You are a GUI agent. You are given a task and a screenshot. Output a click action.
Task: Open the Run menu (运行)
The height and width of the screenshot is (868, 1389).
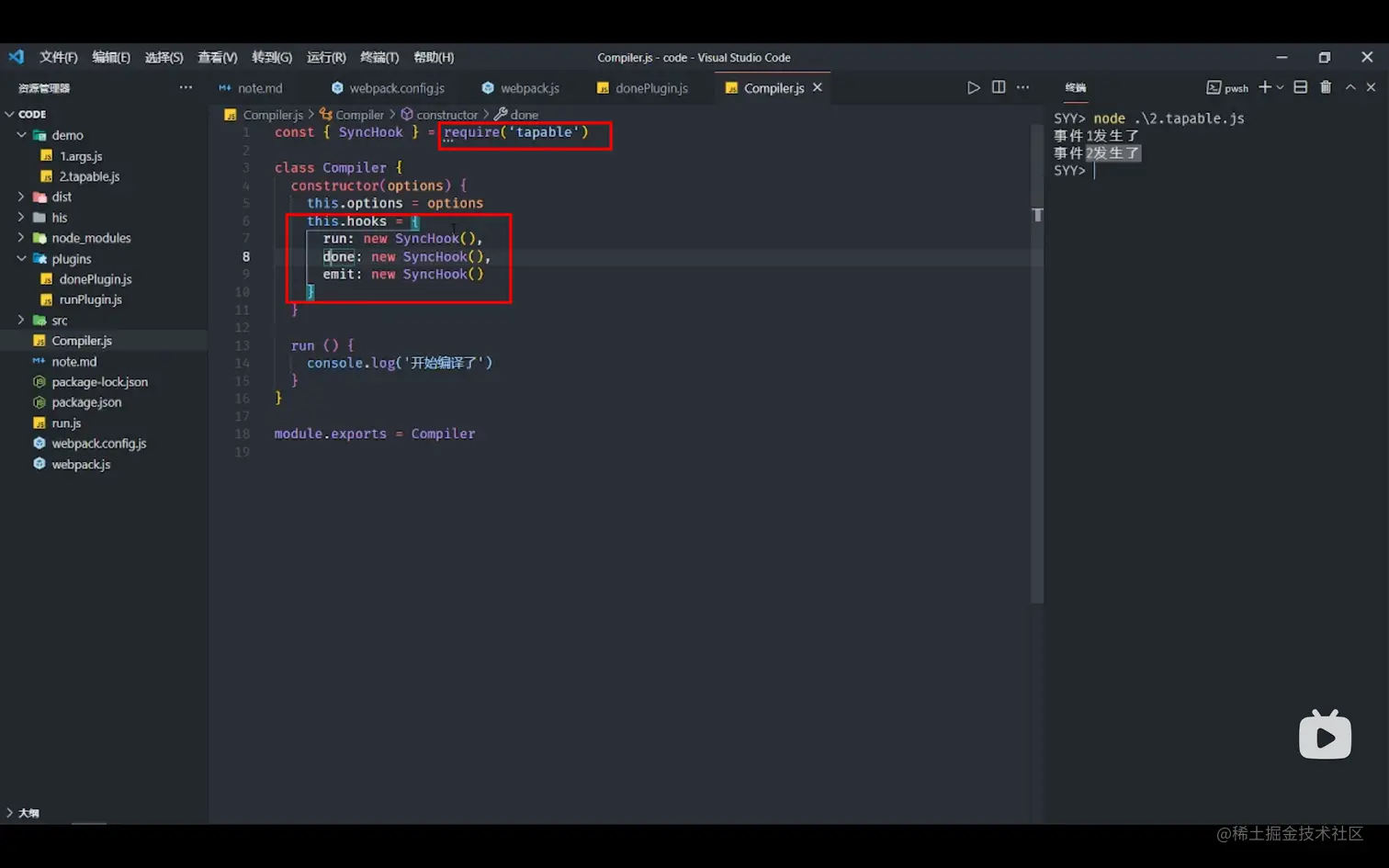click(326, 57)
